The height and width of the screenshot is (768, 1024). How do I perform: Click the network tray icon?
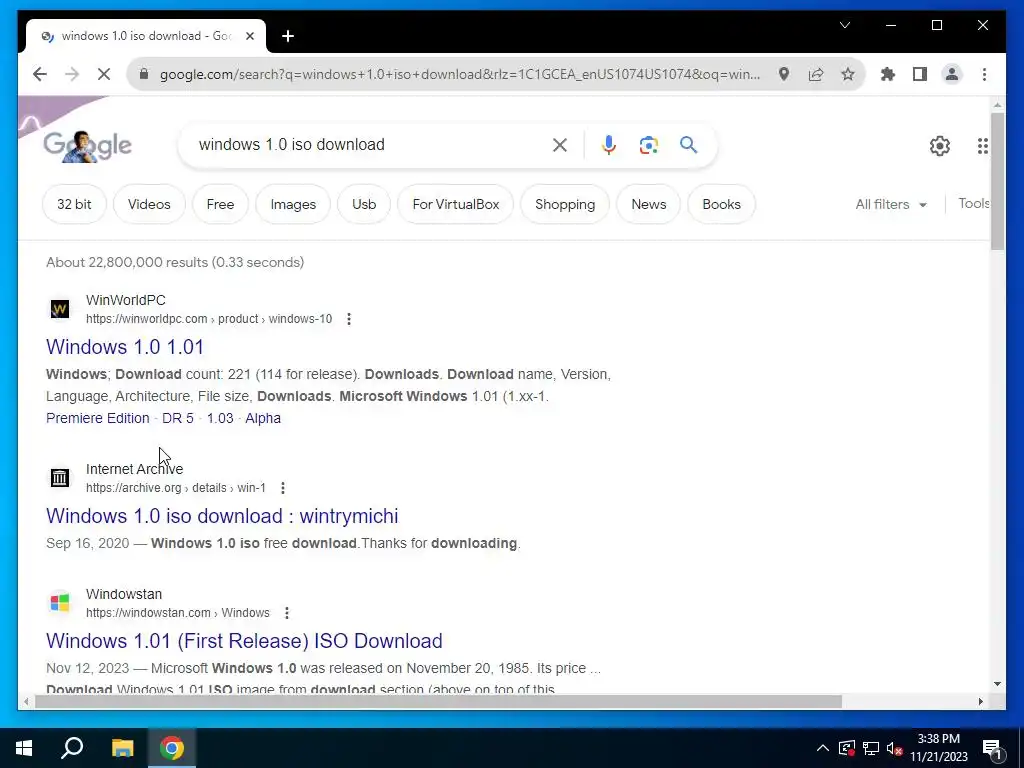(x=871, y=748)
